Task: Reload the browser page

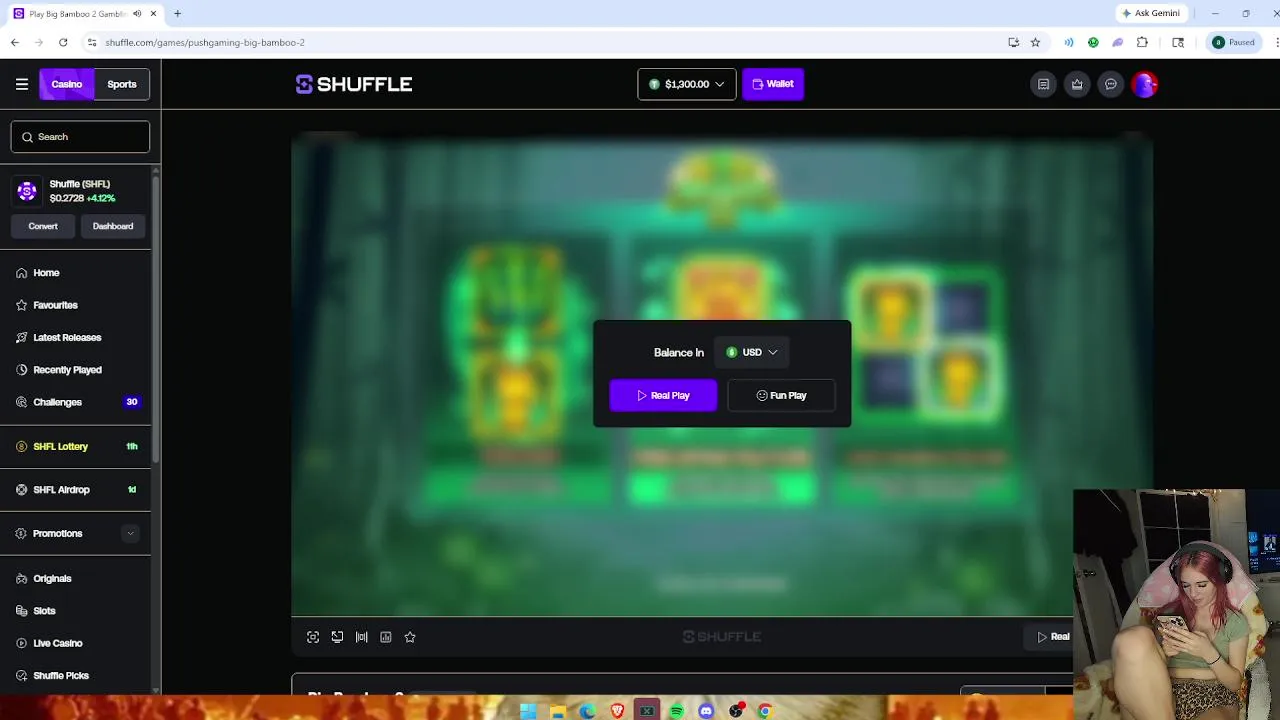Action: 63,42
